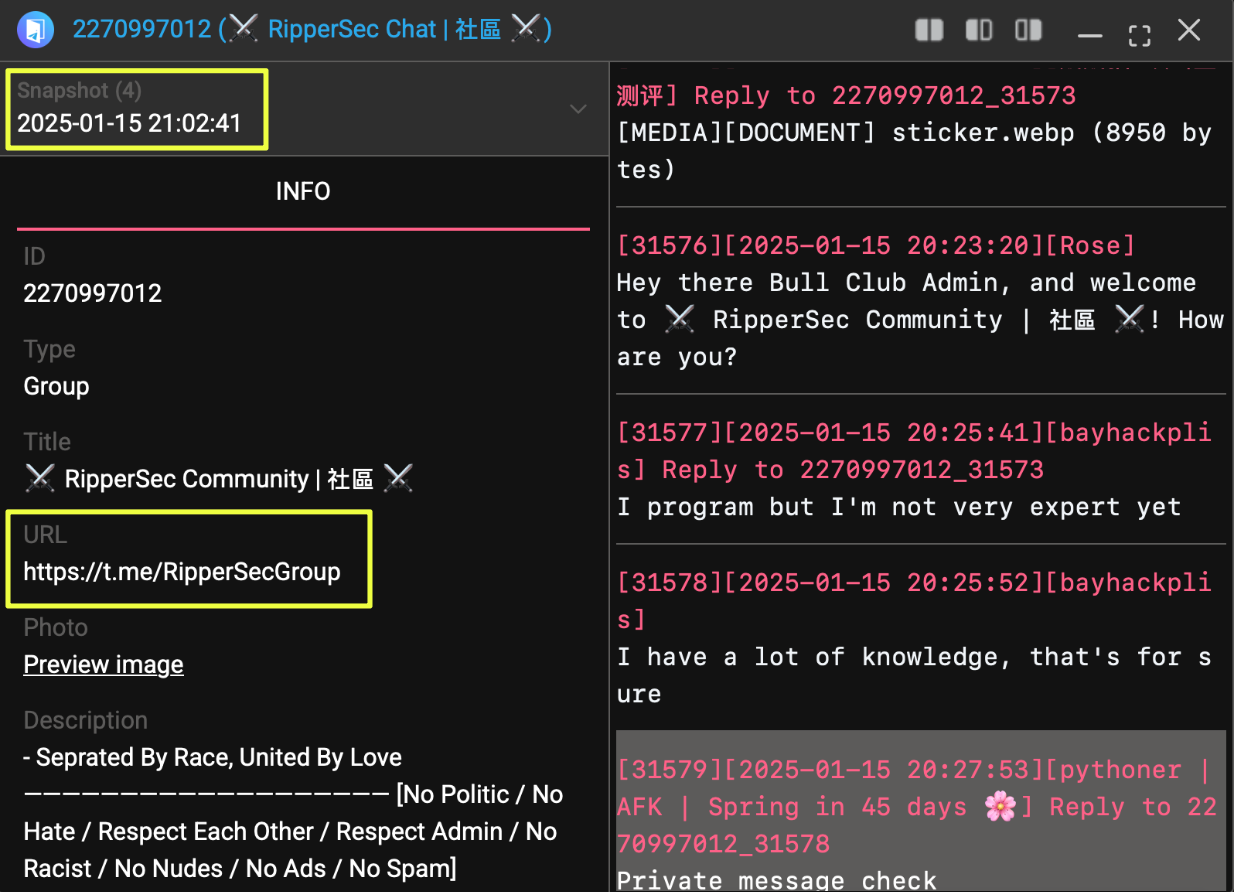Switch to the equal split-pane layout
Image resolution: width=1234 pixels, height=892 pixels.
click(x=929, y=31)
